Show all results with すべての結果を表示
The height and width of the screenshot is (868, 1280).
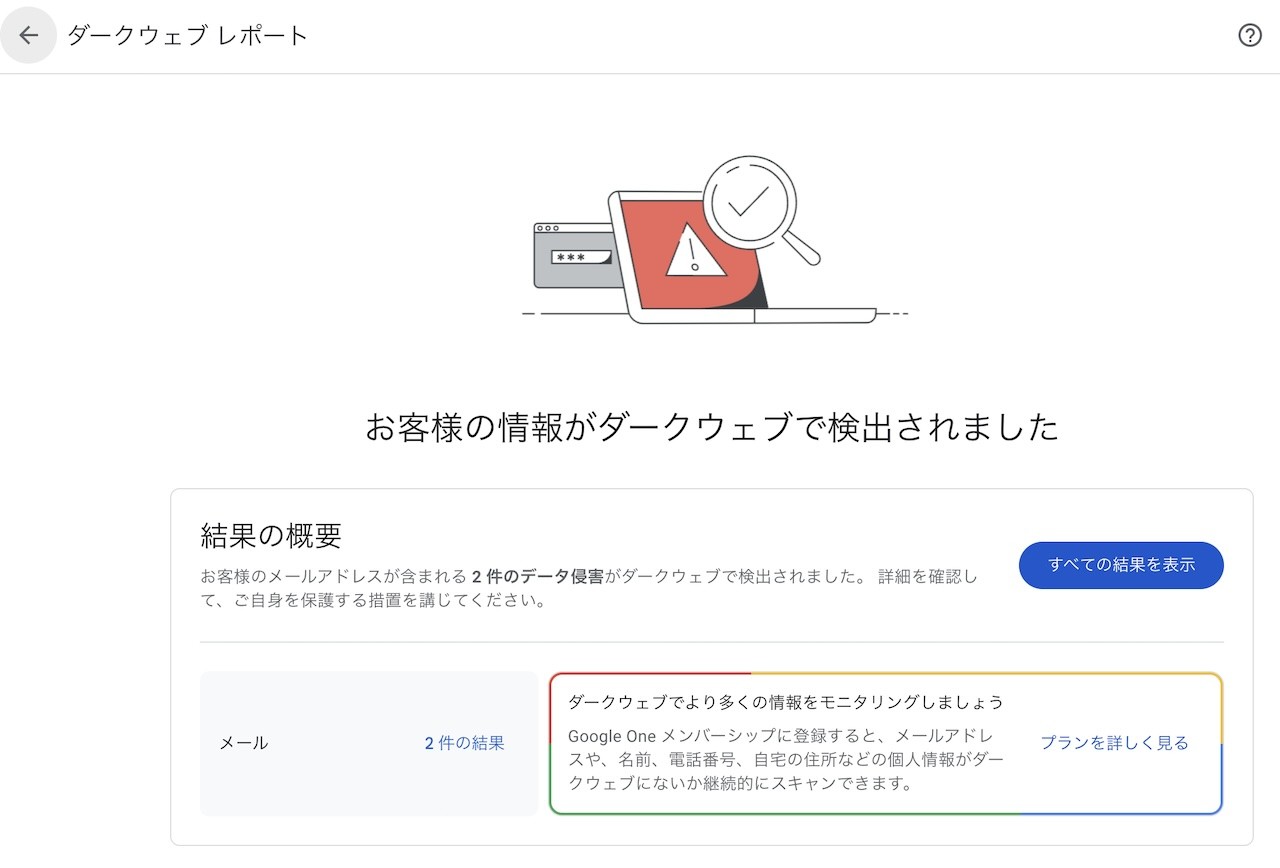[1121, 565]
